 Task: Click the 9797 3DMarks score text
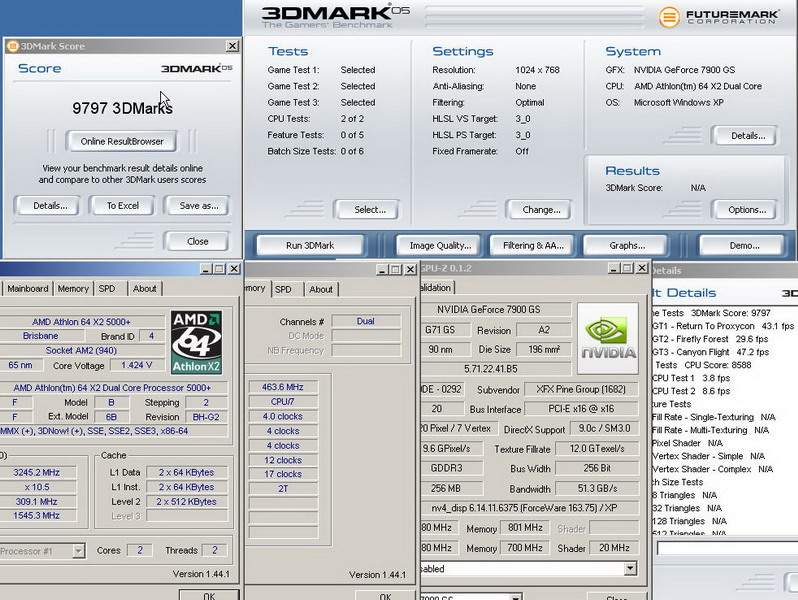pyautogui.click(x=122, y=108)
